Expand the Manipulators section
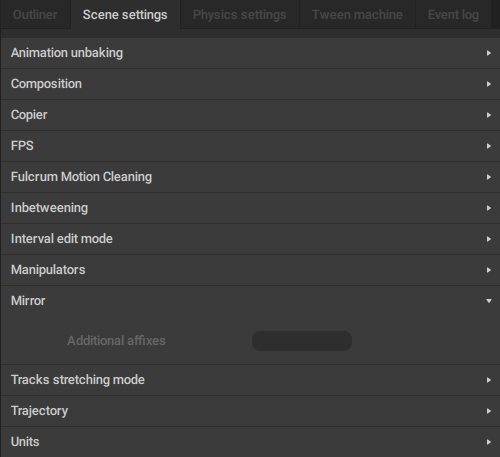This screenshot has width=500, height=457. pos(250,270)
